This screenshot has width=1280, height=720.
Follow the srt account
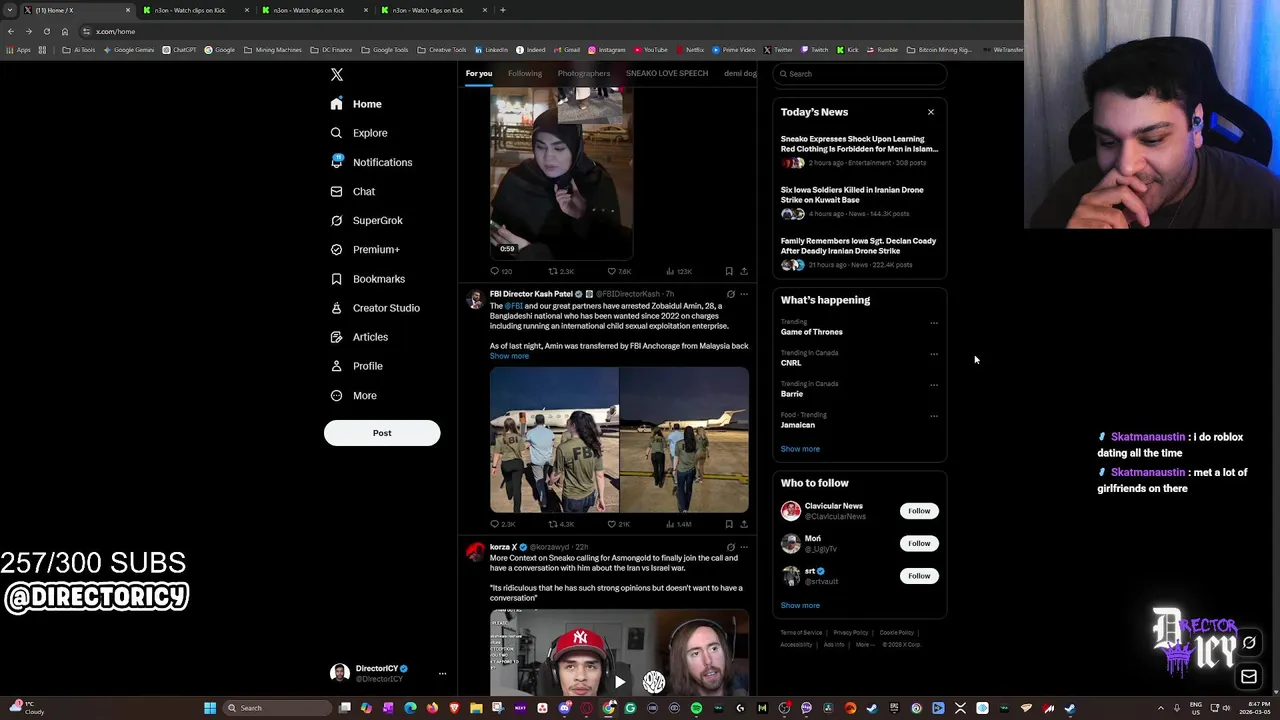919,576
